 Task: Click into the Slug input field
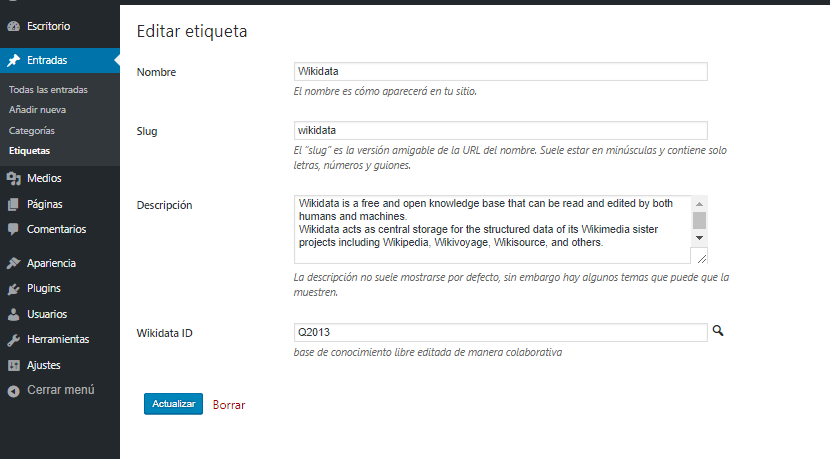501,130
